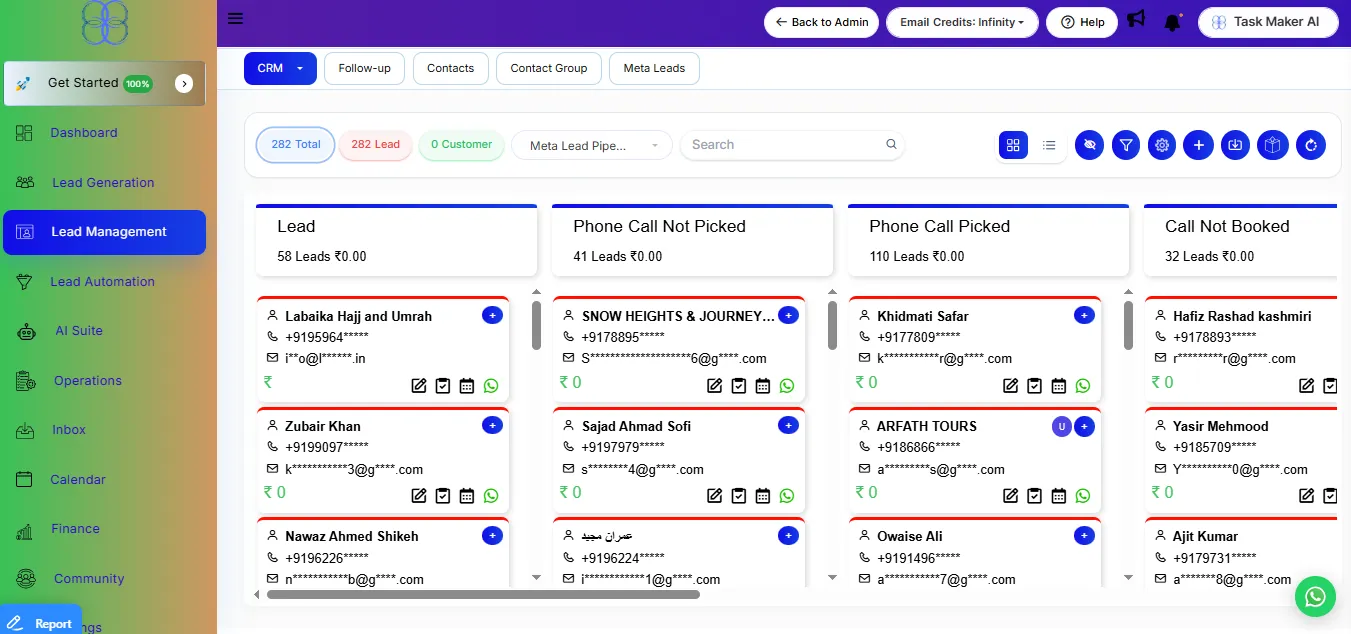This screenshot has height=634, width=1351.
Task: Click the notification bell icon
Action: point(1173,20)
